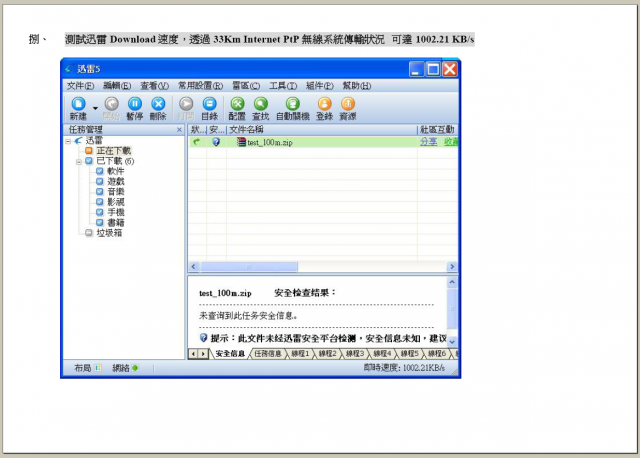The height and width of the screenshot is (458, 640).
Task: Click the 自動關機 (Auto shutdown) icon
Action: pos(293,109)
